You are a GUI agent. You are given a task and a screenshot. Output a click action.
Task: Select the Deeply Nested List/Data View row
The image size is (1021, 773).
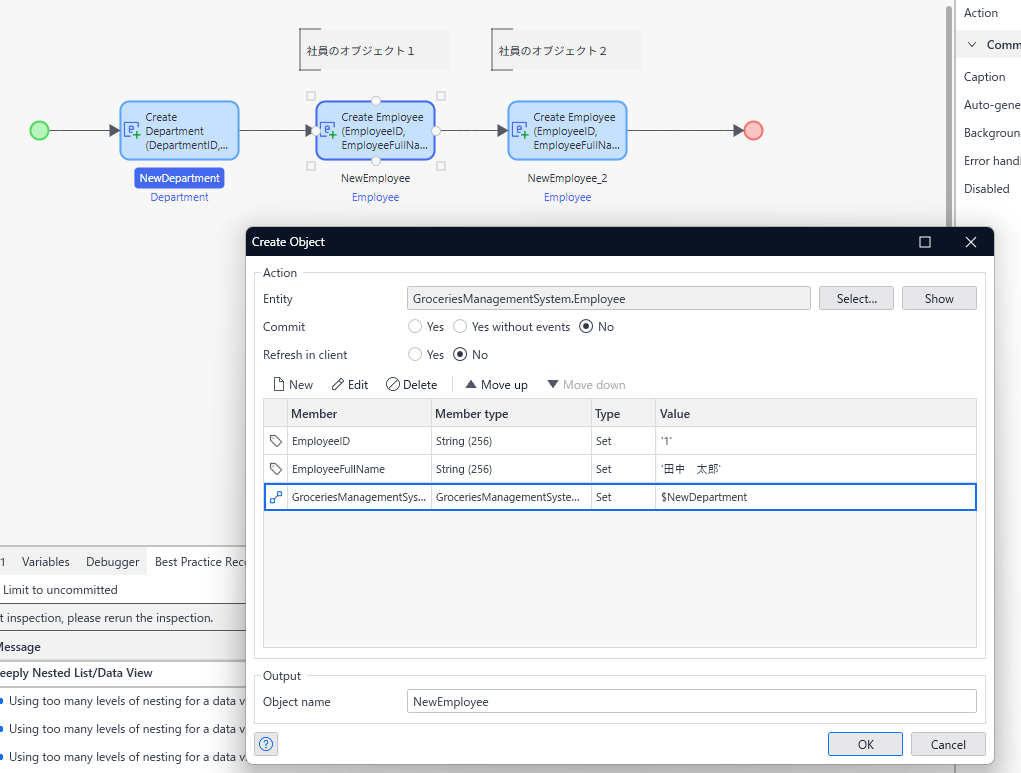[x=122, y=673]
